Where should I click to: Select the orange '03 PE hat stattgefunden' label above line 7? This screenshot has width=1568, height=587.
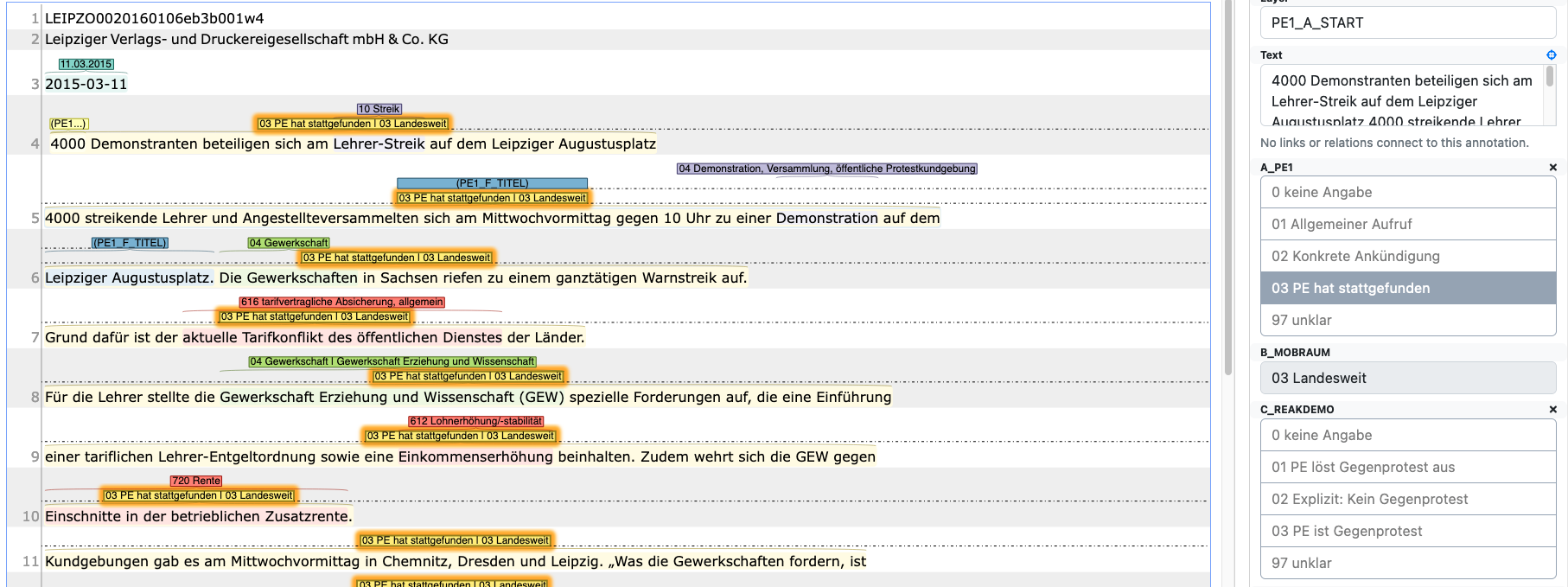point(315,316)
